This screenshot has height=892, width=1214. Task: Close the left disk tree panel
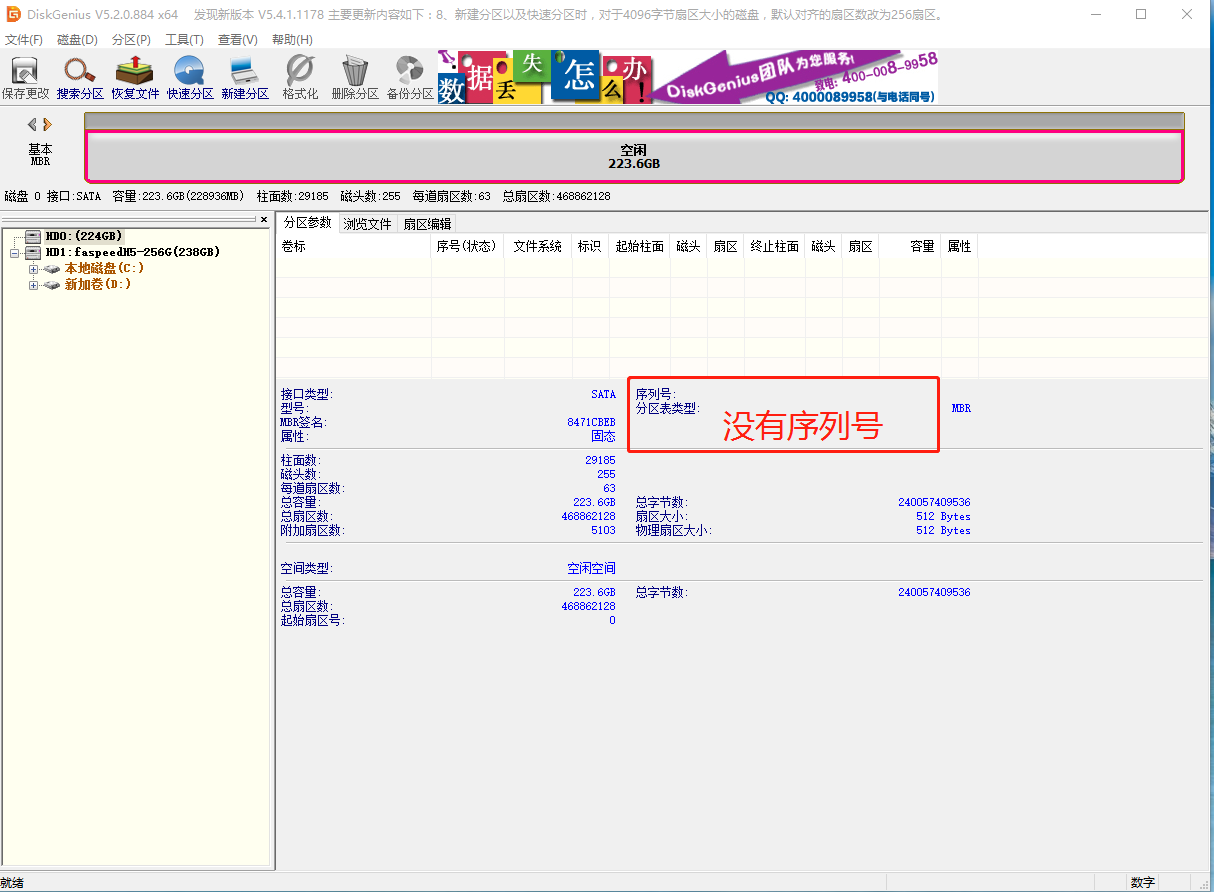pyautogui.click(x=264, y=219)
